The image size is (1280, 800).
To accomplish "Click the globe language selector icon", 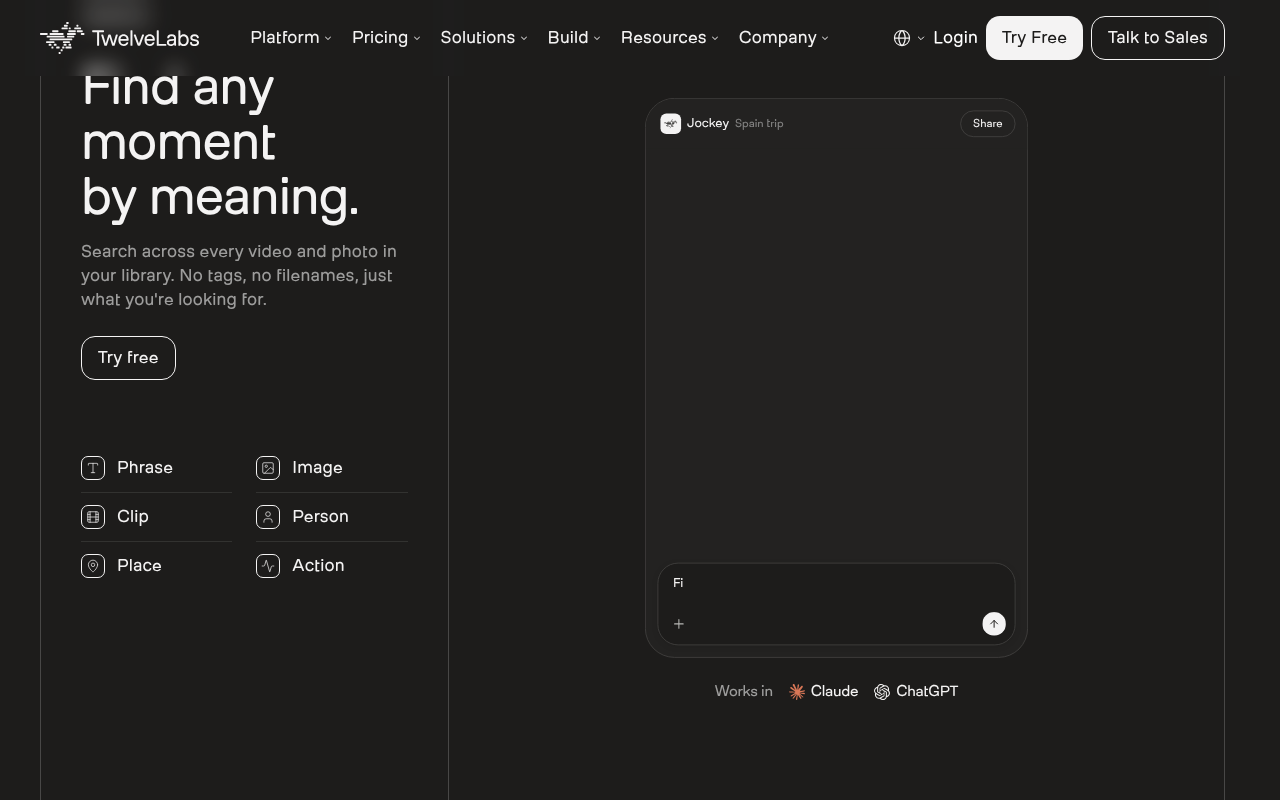I will (902, 38).
